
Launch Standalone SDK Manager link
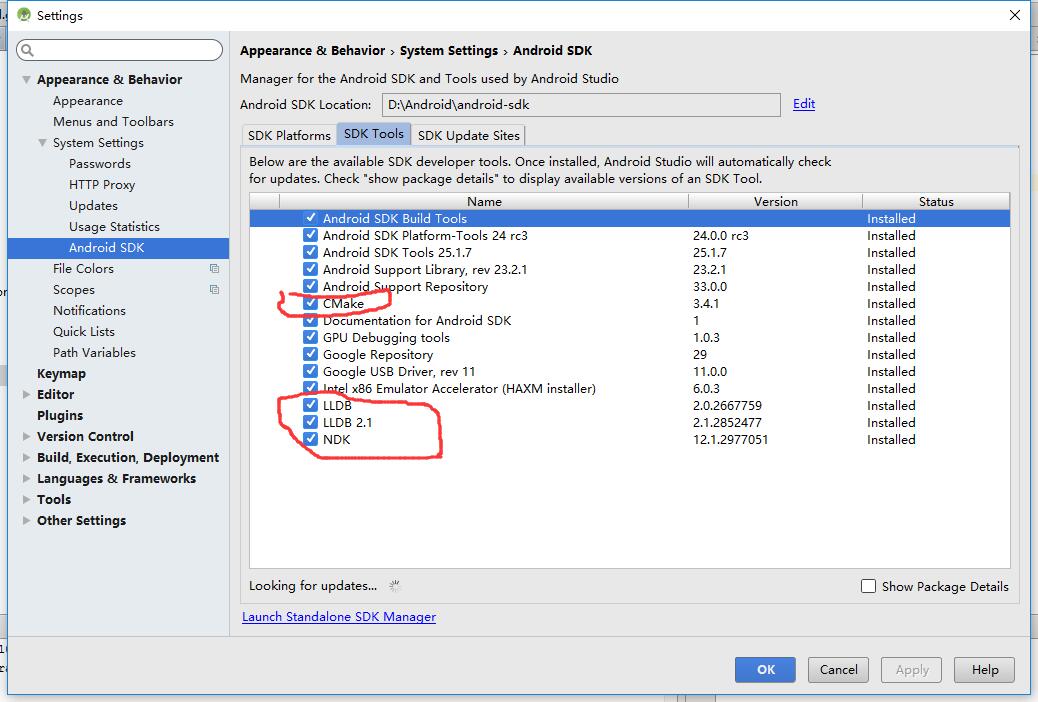click(339, 617)
